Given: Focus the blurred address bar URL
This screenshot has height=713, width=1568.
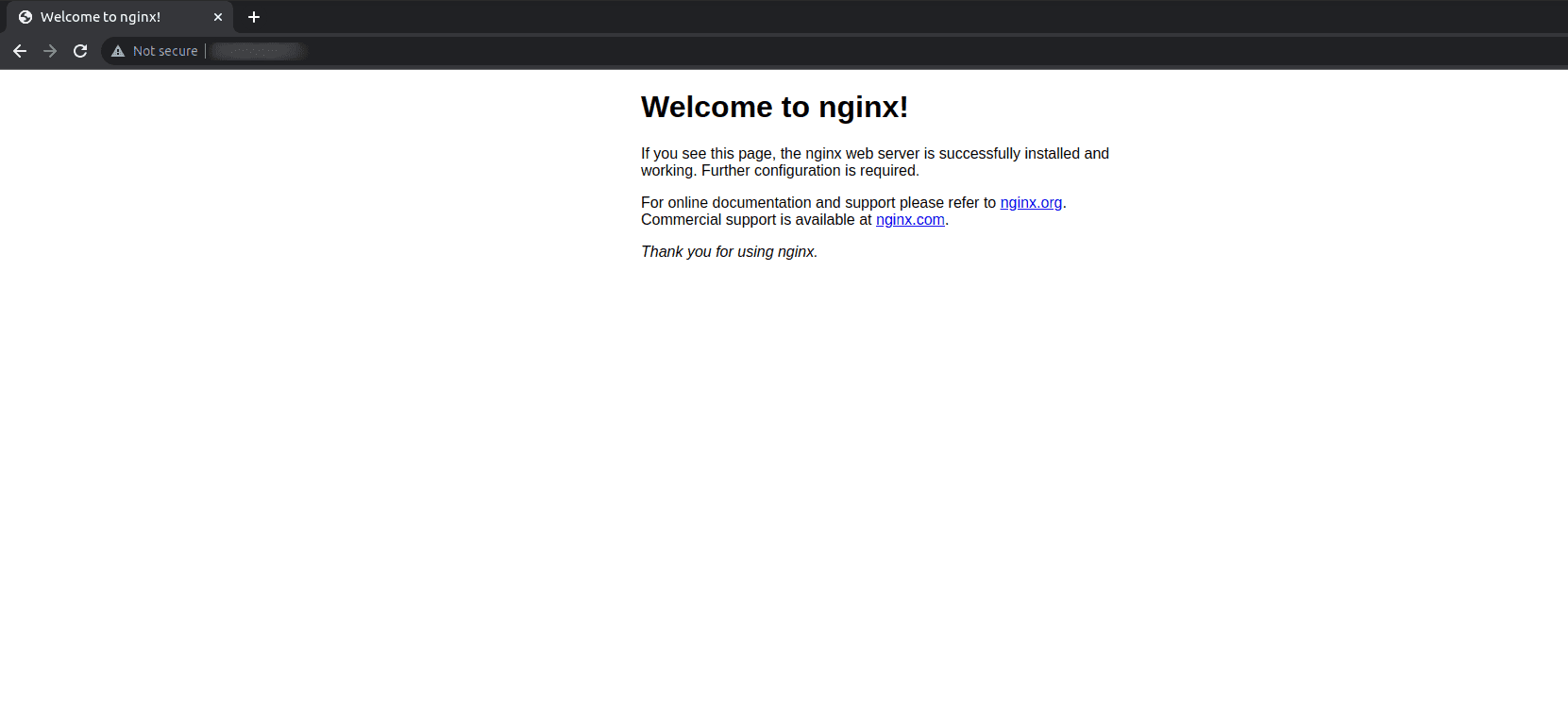Looking at the screenshot, I should [x=258, y=51].
